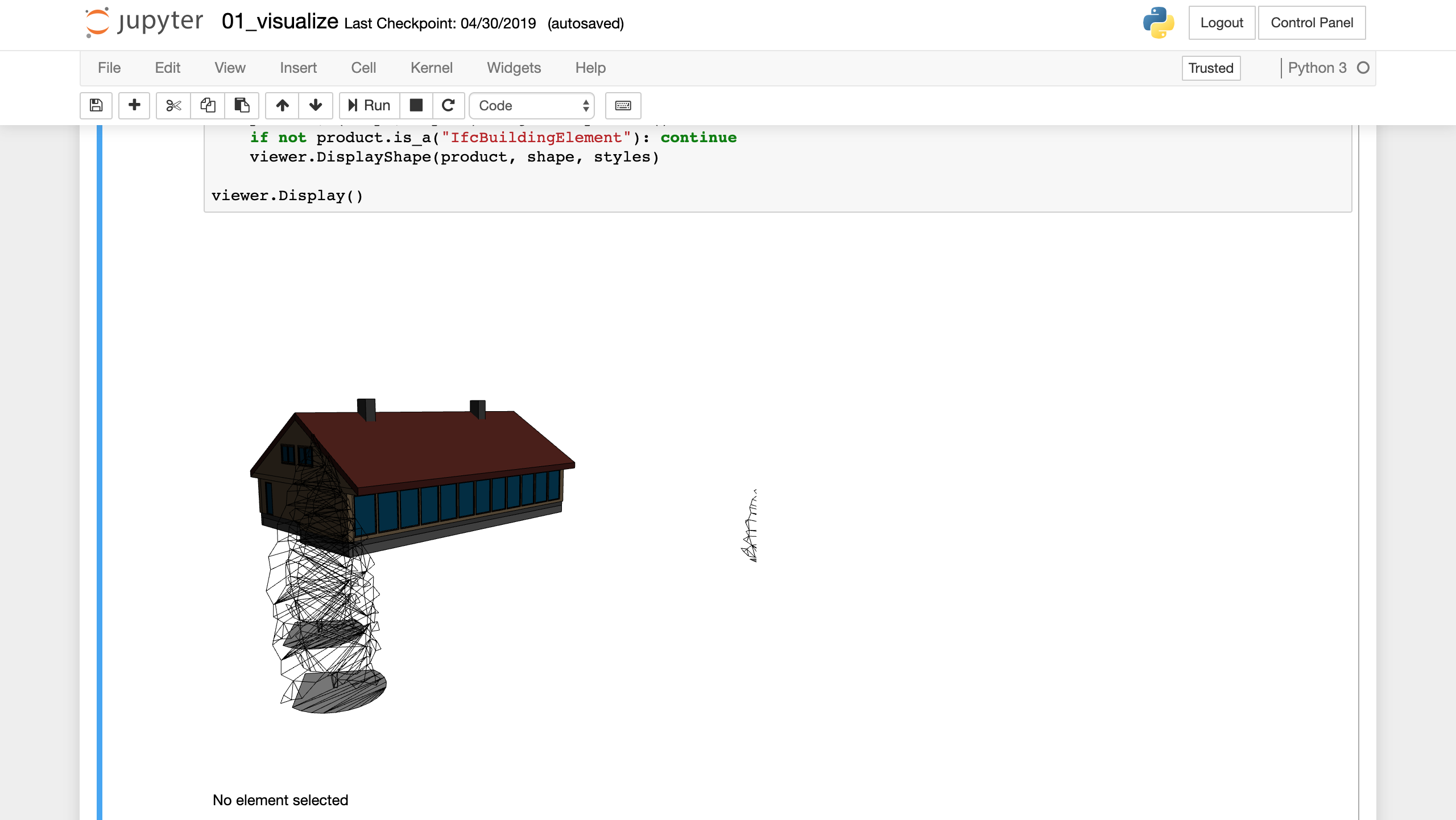
Task: Insert a cell below with the plus icon
Action: 134,105
